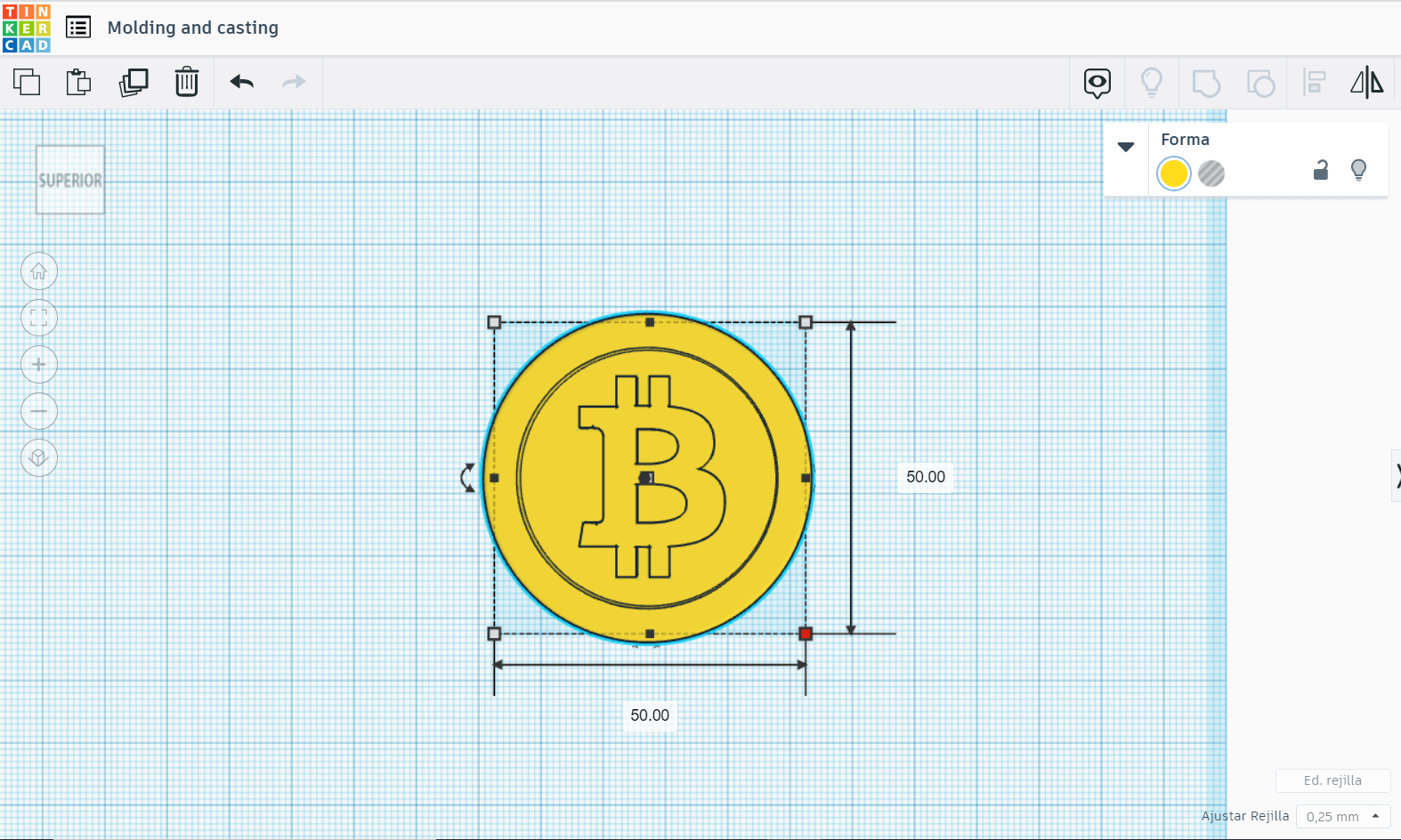
Task: Click the Ed. rejilla button
Action: coord(1332,780)
